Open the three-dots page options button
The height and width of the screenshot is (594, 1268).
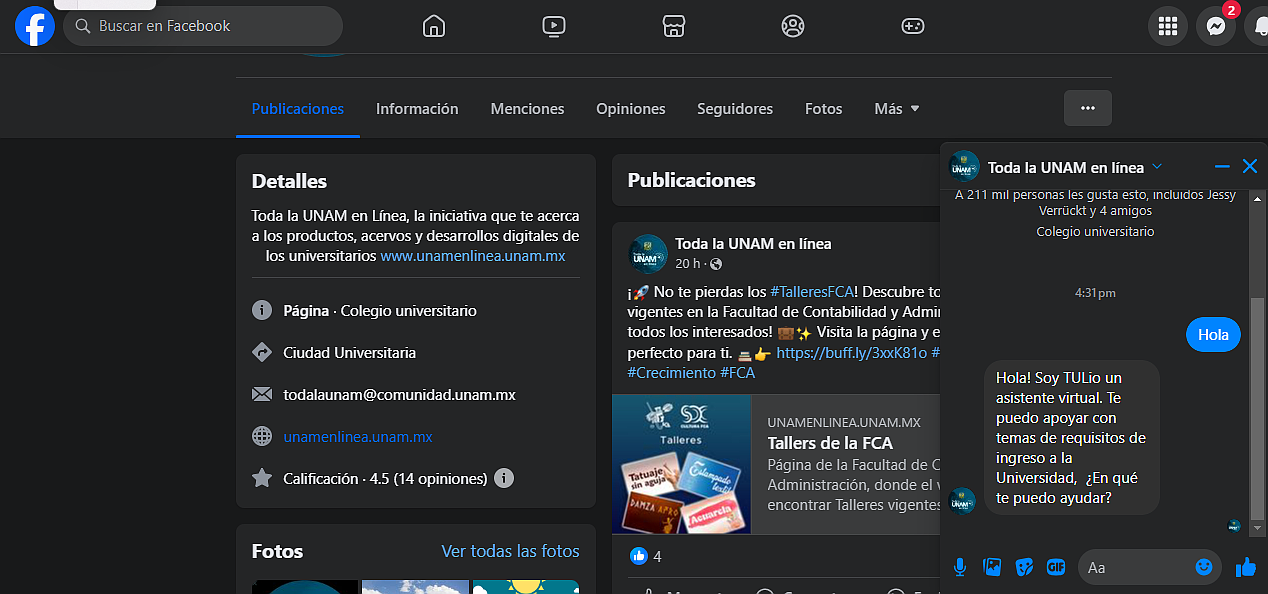(x=1088, y=108)
